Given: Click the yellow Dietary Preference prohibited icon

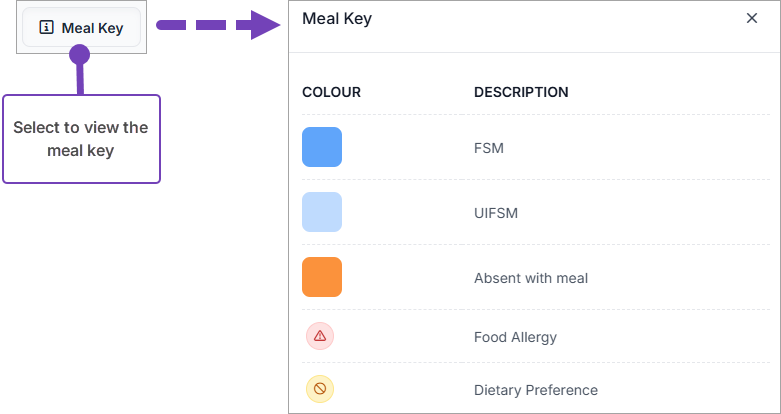Looking at the screenshot, I should pos(320,389).
